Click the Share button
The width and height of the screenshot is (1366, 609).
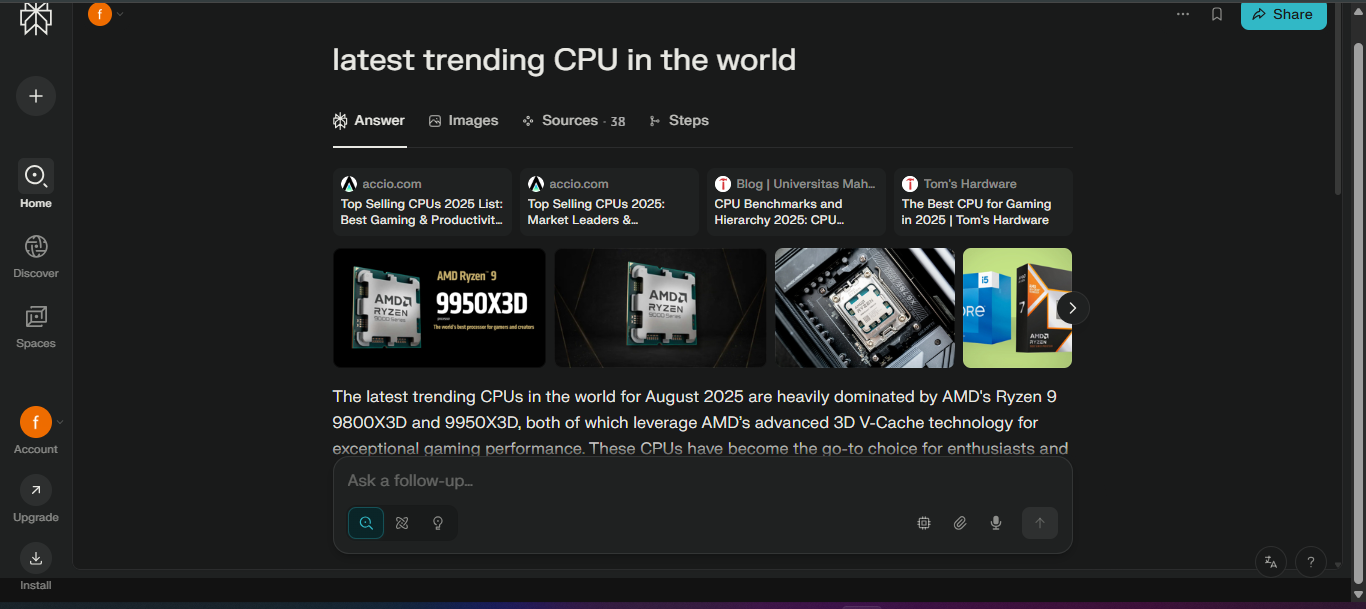point(1284,15)
